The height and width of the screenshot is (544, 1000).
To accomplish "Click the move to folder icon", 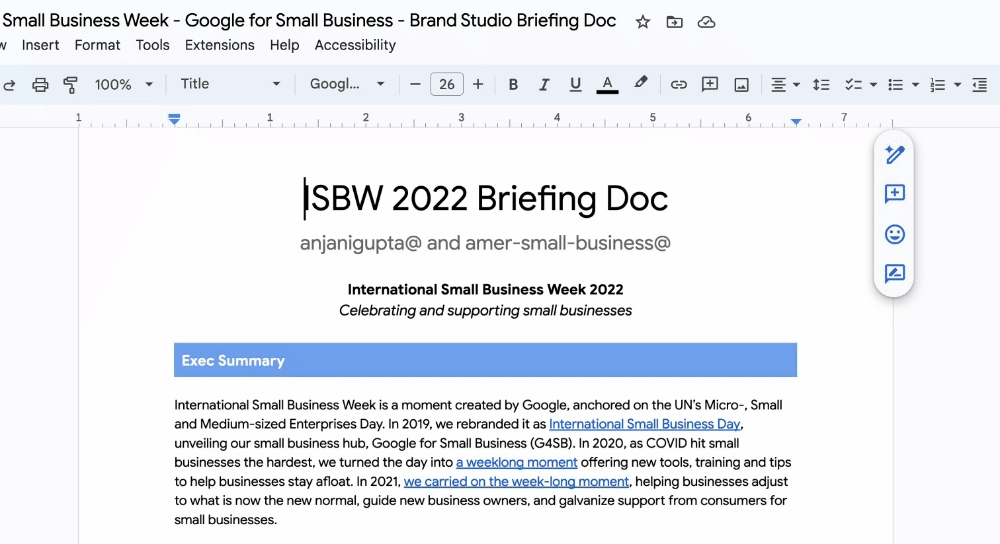I will (675, 22).
